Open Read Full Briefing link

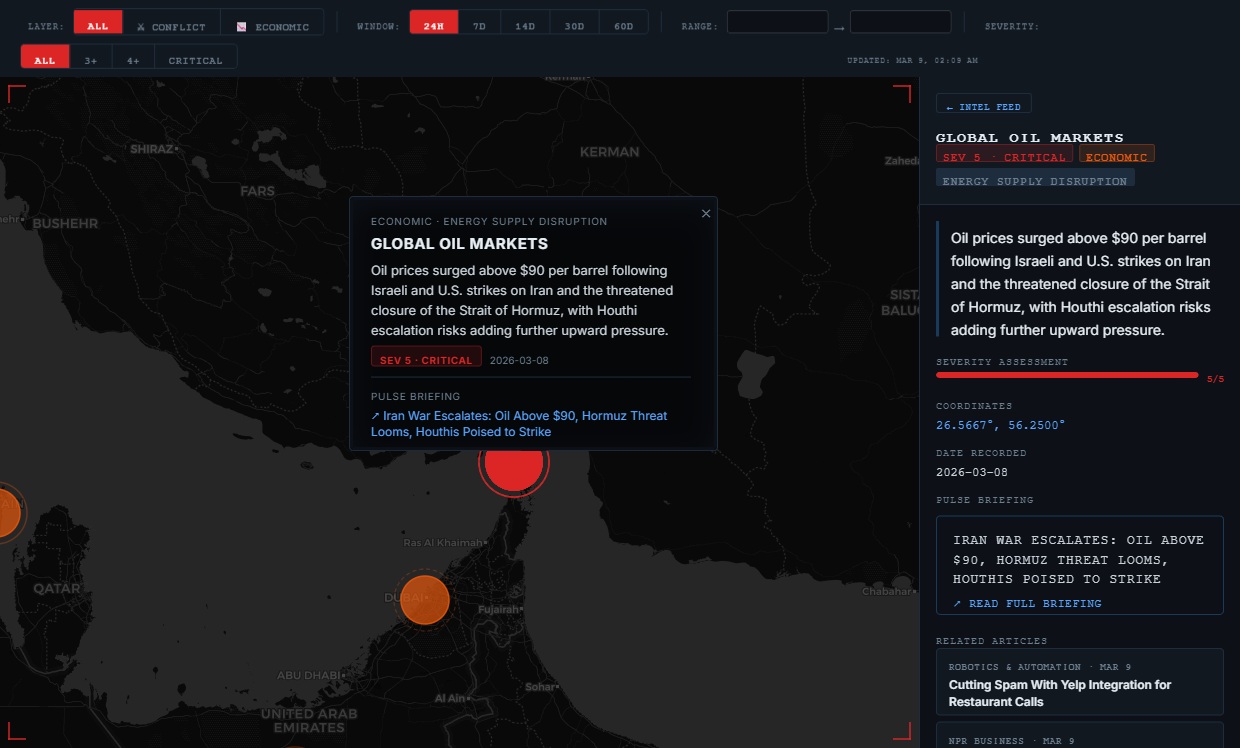pyautogui.click(x=1027, y=604)
